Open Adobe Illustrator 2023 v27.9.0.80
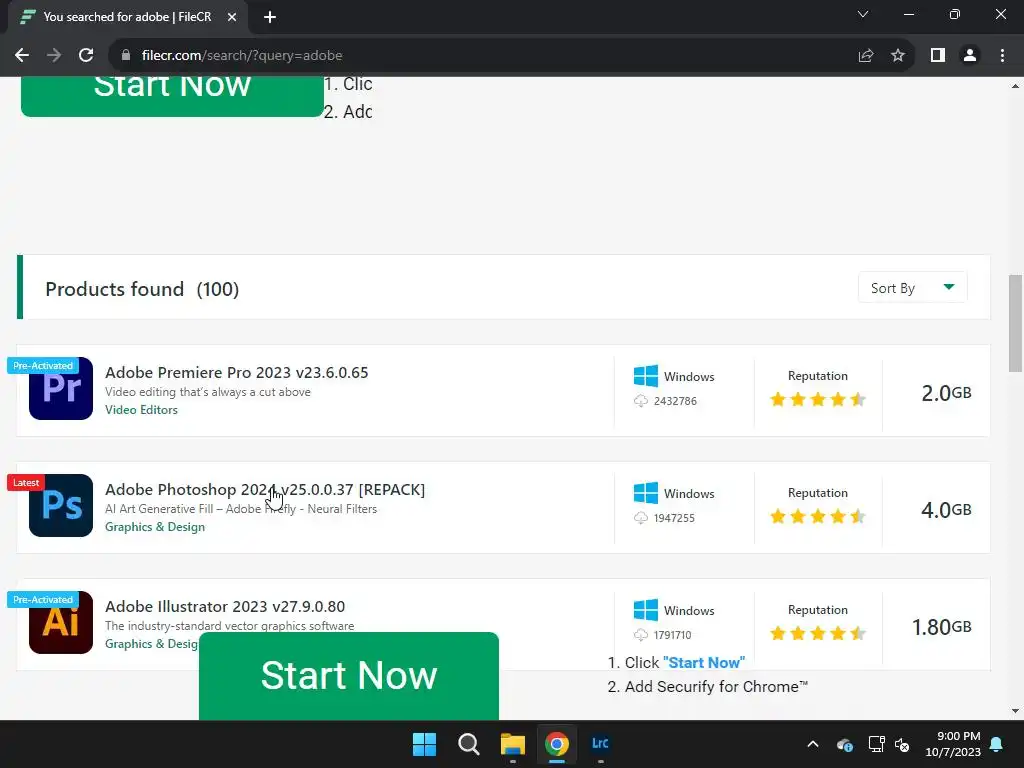Viewport: 1024px width, 768px height. [225, 606]
